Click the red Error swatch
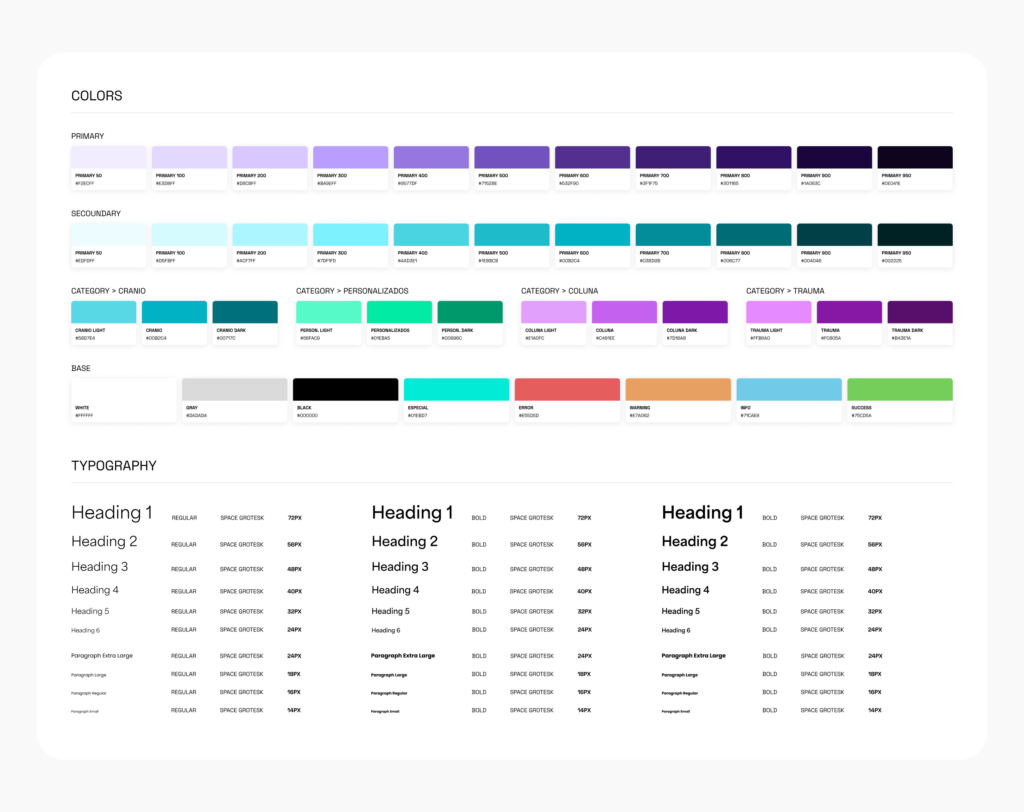Viewport: 1024px width, 812px height. click(x=567, y=389)
